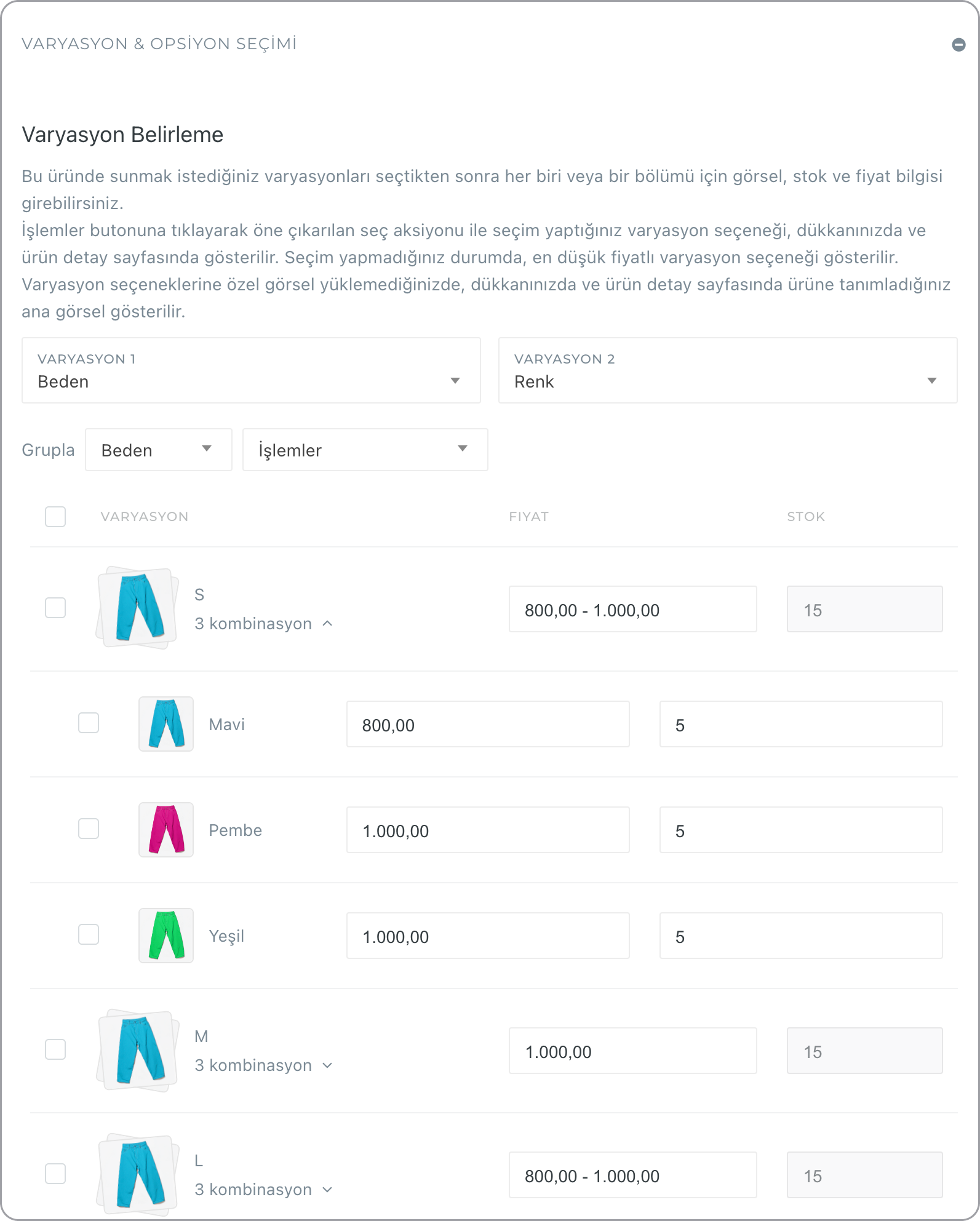Open the Varyasyon 2 Renk dropdown
The height and width of the screenshot is (1221, 980).
click(x=727, y=371)
